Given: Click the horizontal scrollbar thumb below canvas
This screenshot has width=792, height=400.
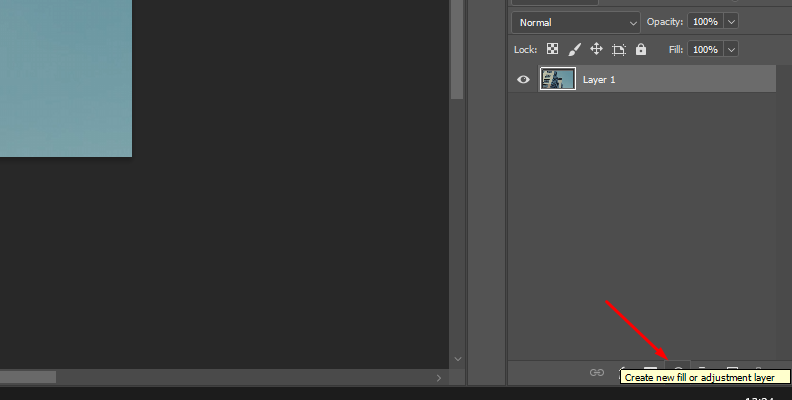Looking at the screenshot, I should (28, 377).
